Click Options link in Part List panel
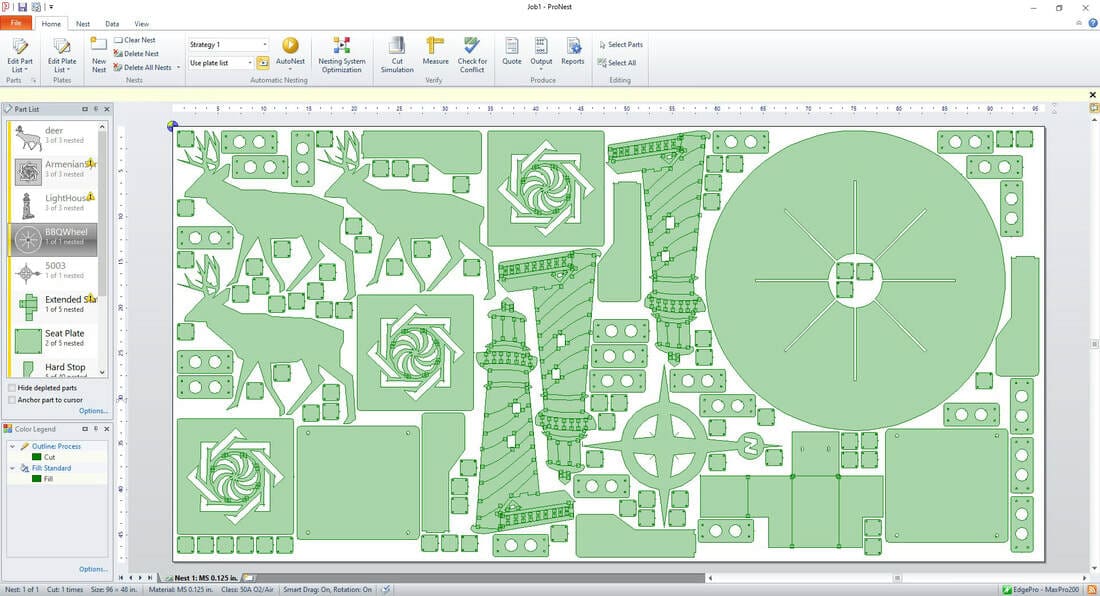 coord(93,411)
